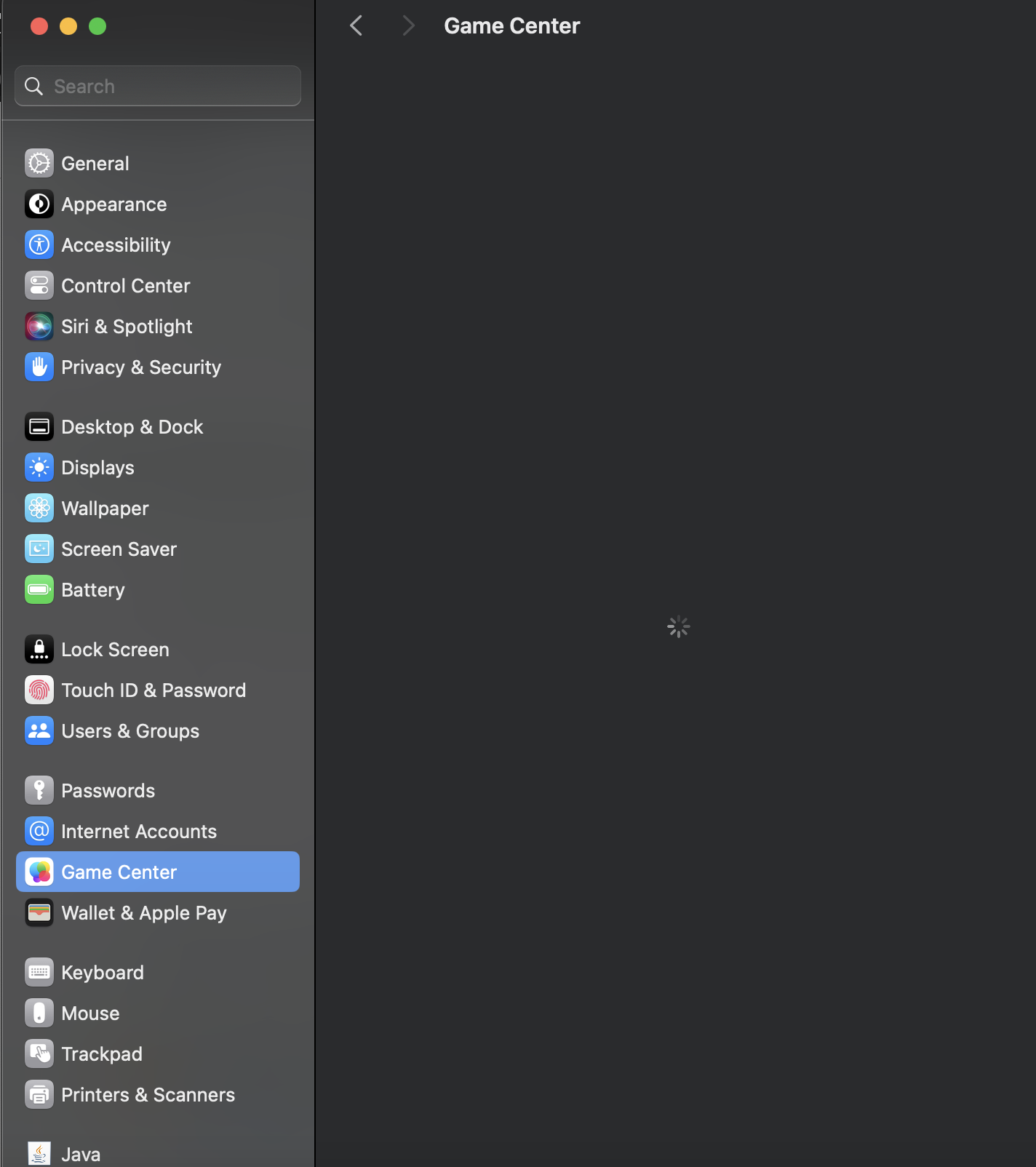Image resolution: width=1036 pixels, height=1167 pixels.
Task: Select the Mouse label
Action: (90, 1013)
